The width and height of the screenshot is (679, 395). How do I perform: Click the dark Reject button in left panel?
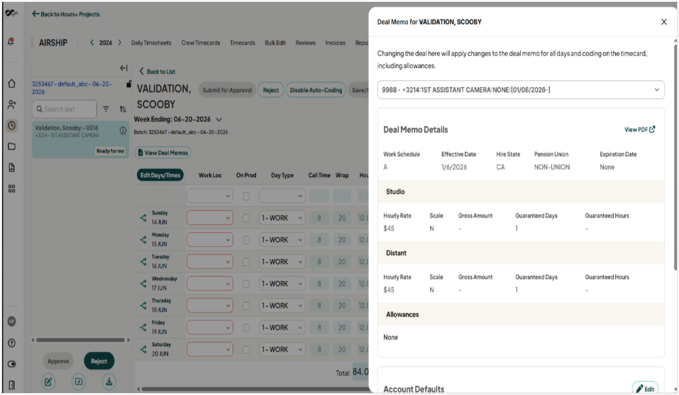pyautogui.click(x=99, y=361)
